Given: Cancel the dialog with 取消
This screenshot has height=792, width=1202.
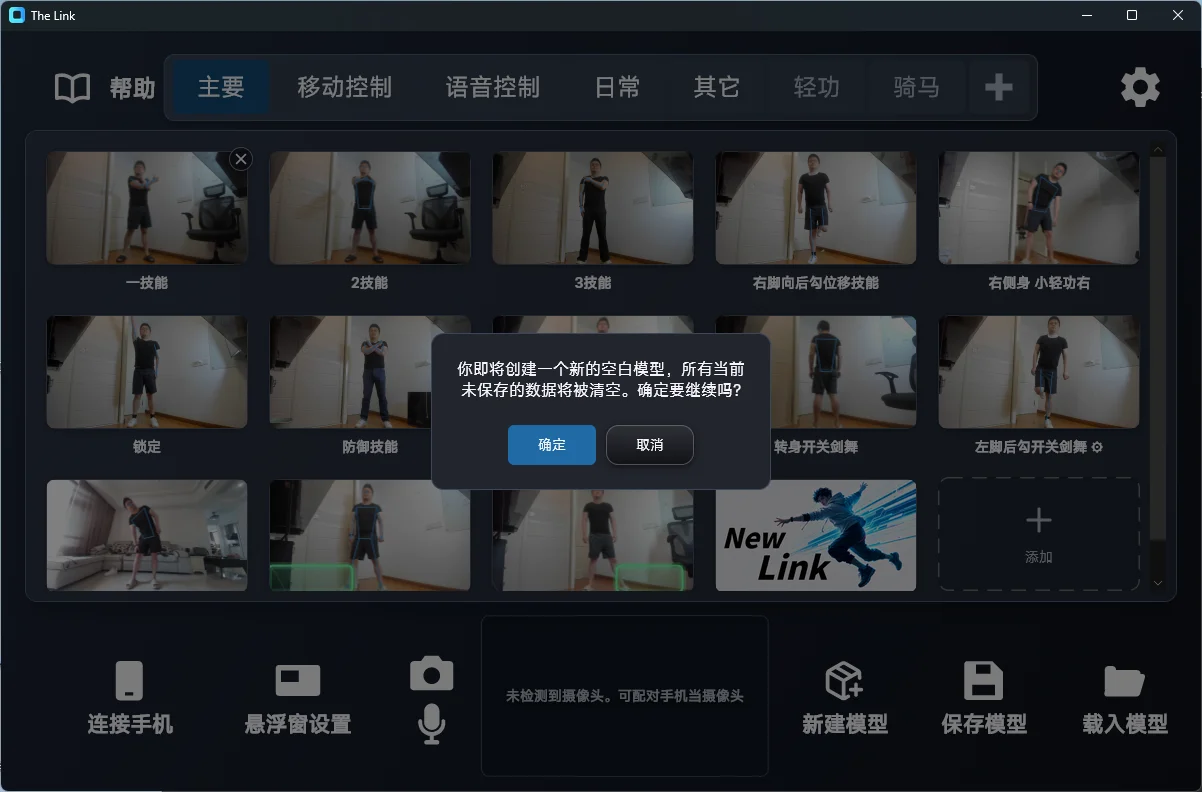Looking at the screenshot, I should (650, 445).
